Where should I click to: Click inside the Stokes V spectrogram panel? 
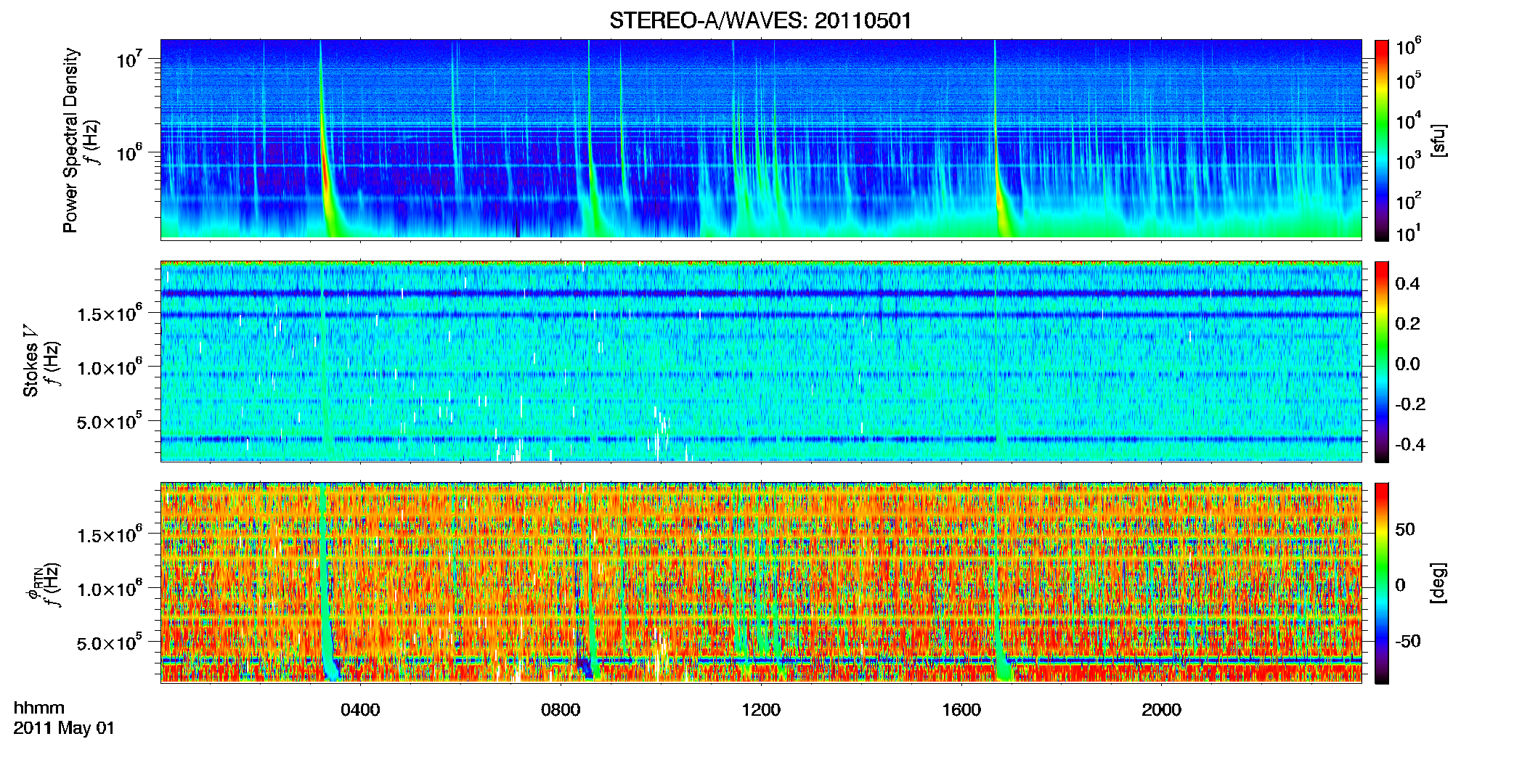(x=761, y=362)
